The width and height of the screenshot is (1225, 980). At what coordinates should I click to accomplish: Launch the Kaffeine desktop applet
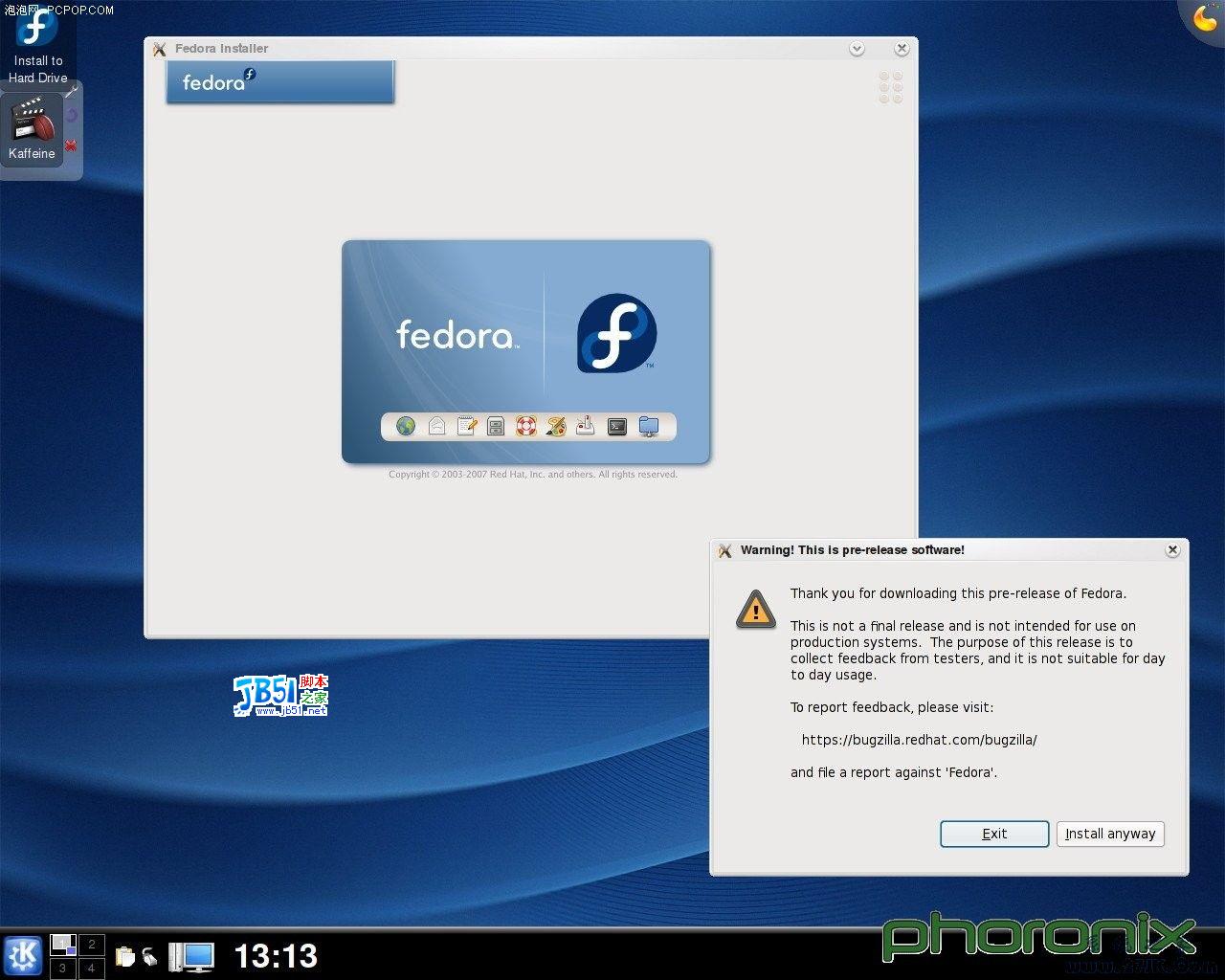pos(33,129)
